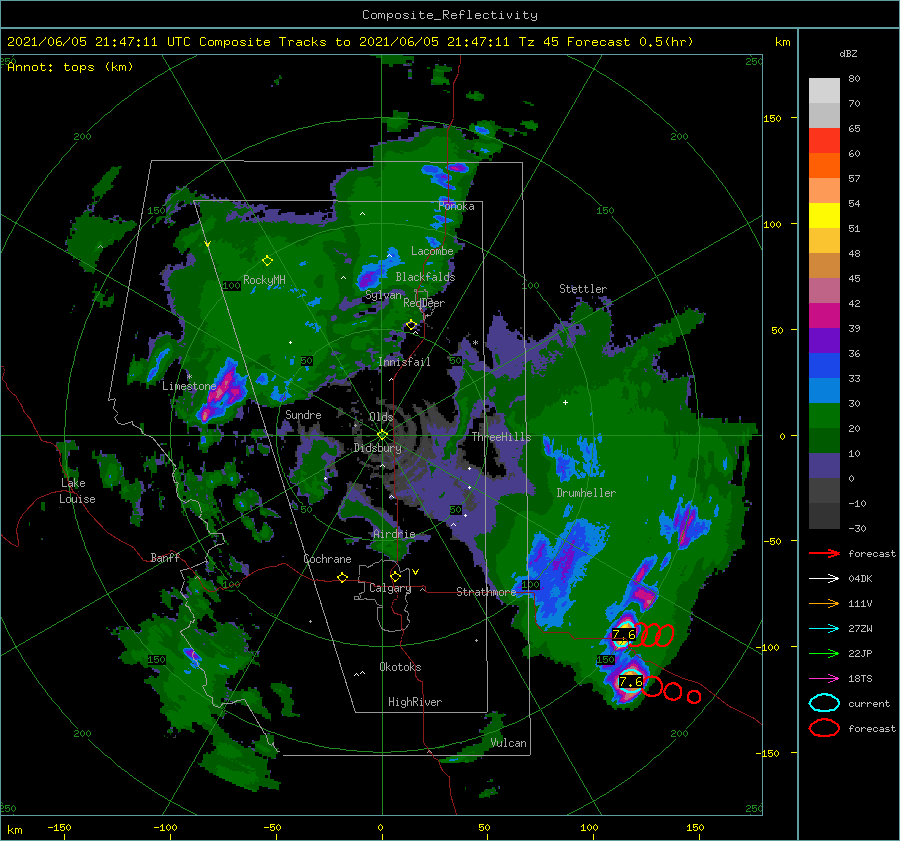The height and width of the screenshot is (841, 900).
Task: Click the Strathmore label
Action: pos(486,592)
